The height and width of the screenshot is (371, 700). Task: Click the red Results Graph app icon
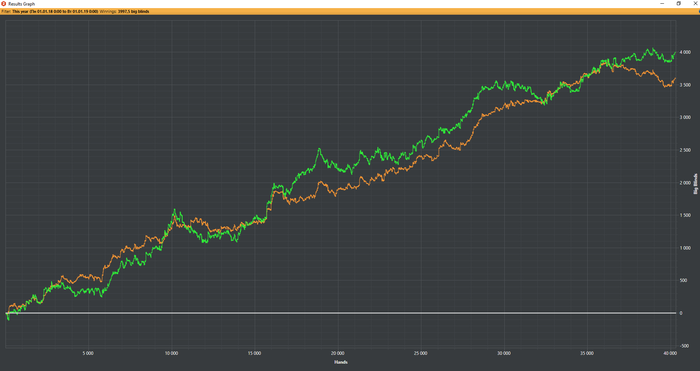[x=4, y=4]
